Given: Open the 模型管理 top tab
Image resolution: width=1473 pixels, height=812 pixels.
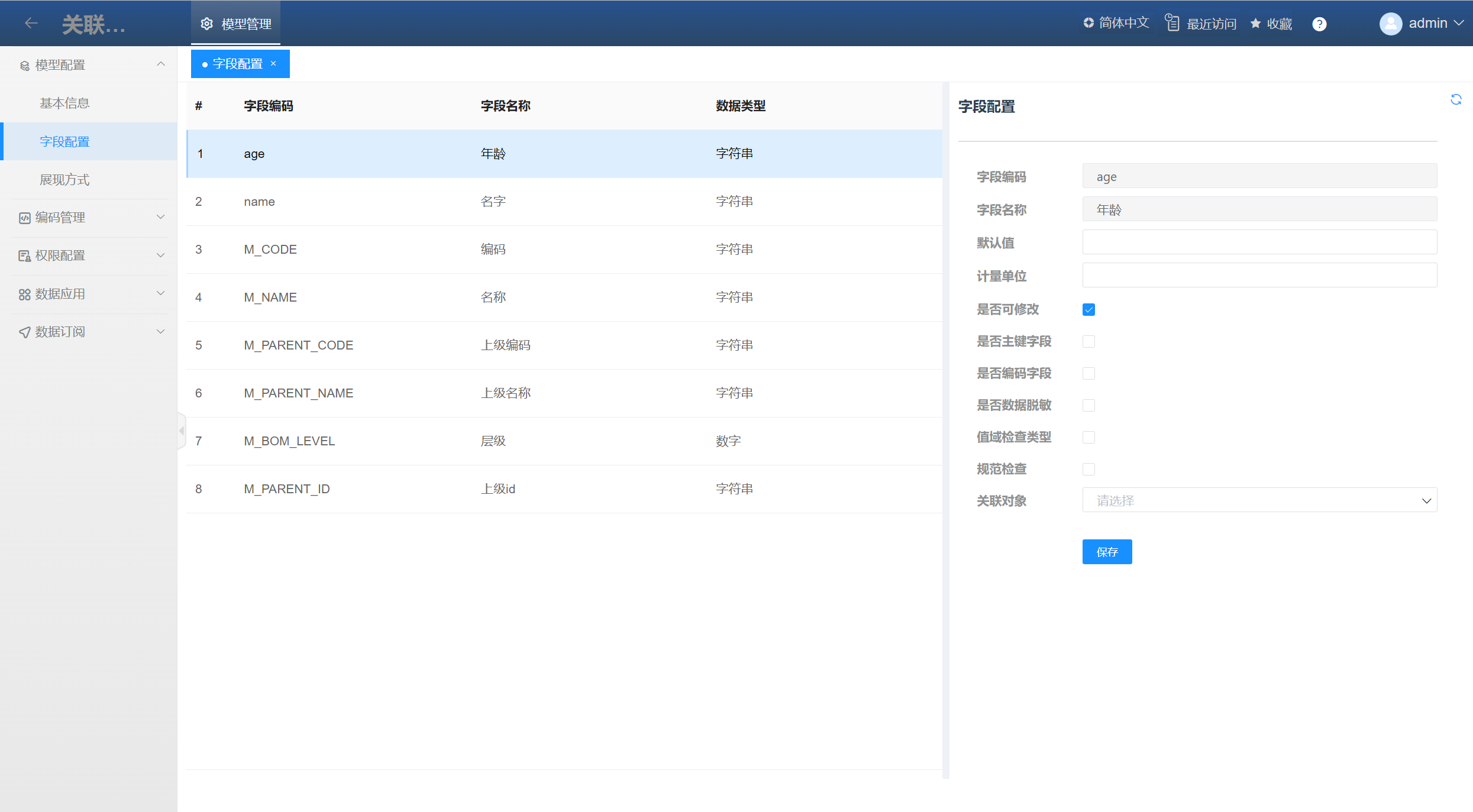Looking at the screenshot, I should (236, 24).
